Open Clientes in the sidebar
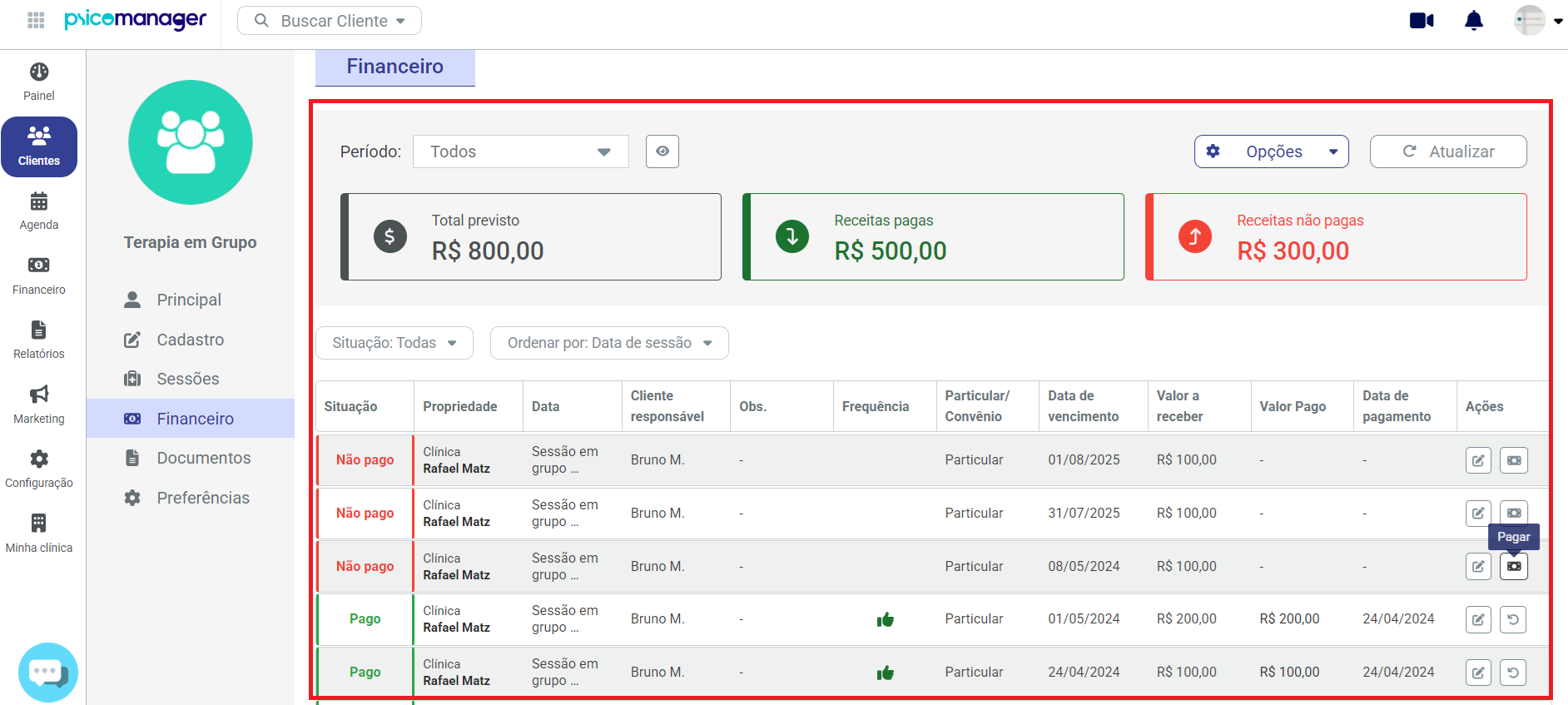The height and width of the screenshot is (705, 1568). (39, 146)
